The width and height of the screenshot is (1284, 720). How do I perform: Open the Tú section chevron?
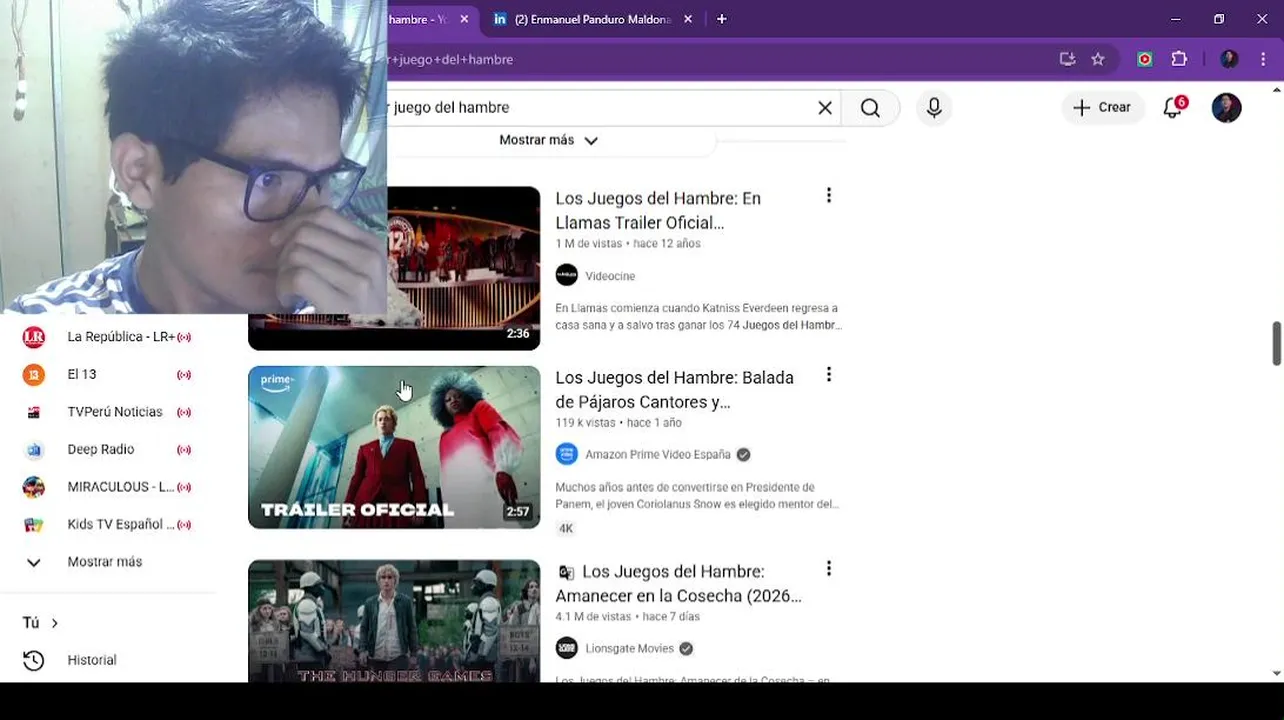54,623
